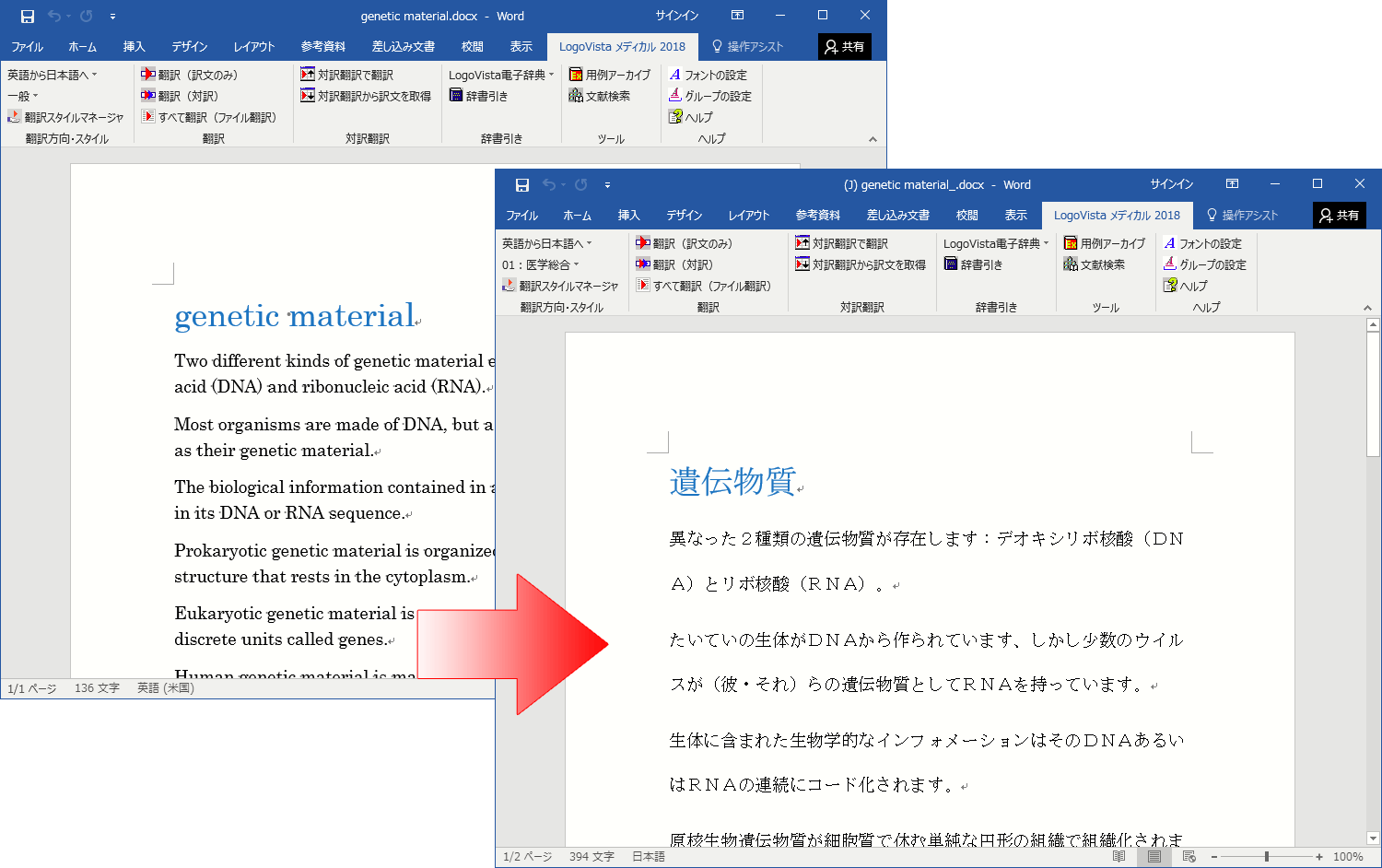
Task: Switch to print layout view in status bar
Action: point(1154,857)
